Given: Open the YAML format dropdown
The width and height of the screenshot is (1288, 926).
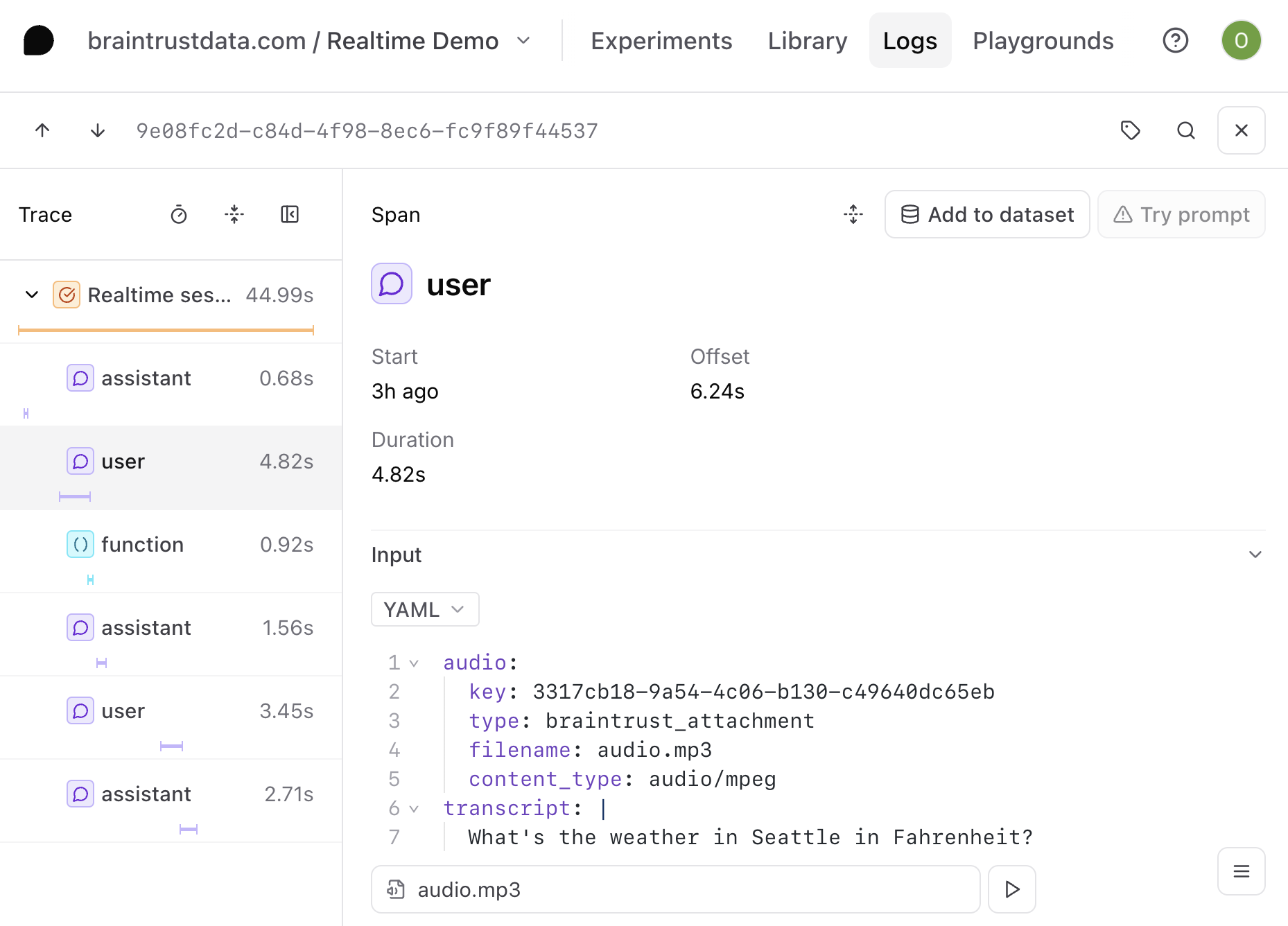Looking at the screenshot, I should pyautogui.click(x=424, y=609).
